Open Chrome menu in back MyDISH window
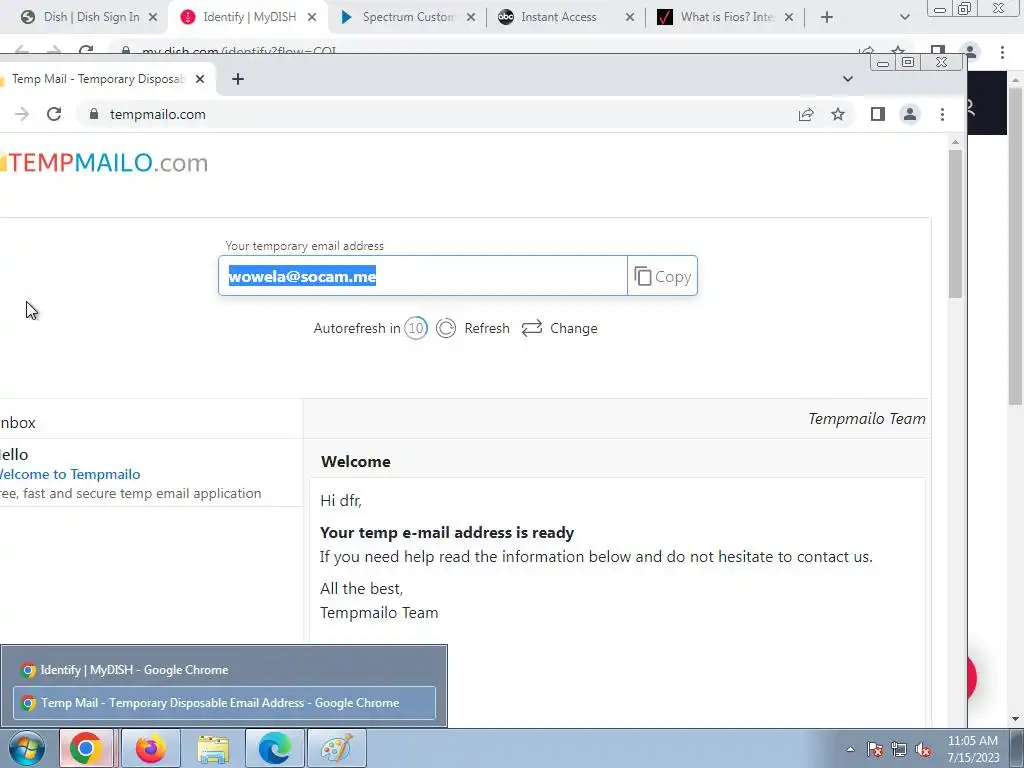The height and width of the screenshot is (768, 1024). (x=1002, y=52)
